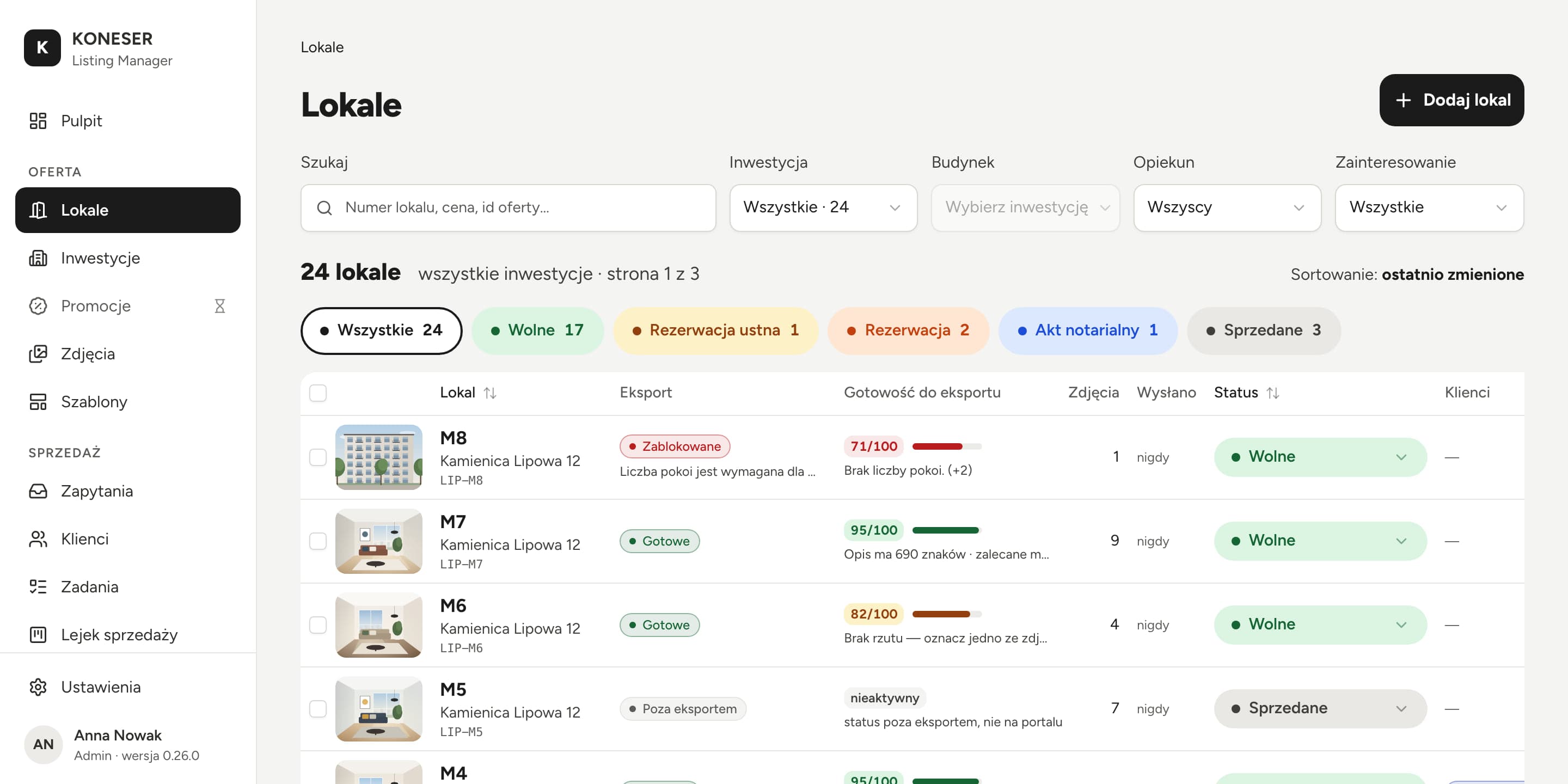Open status dropdown Wolne for M8
This screenshot has height=784, width=1568.
pyautogui.click(x=1320, y=457)
